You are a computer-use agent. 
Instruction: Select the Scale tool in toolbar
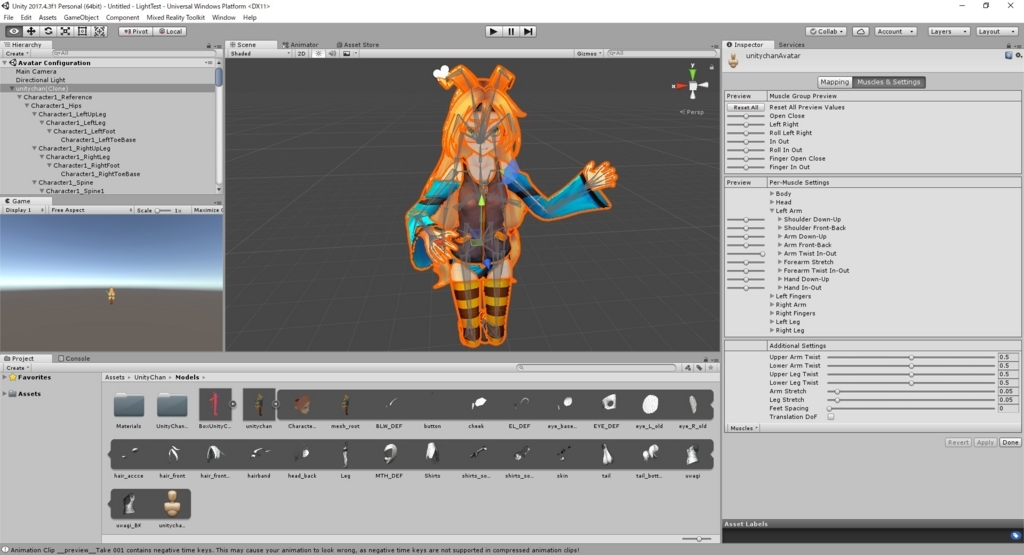(65, 31)
